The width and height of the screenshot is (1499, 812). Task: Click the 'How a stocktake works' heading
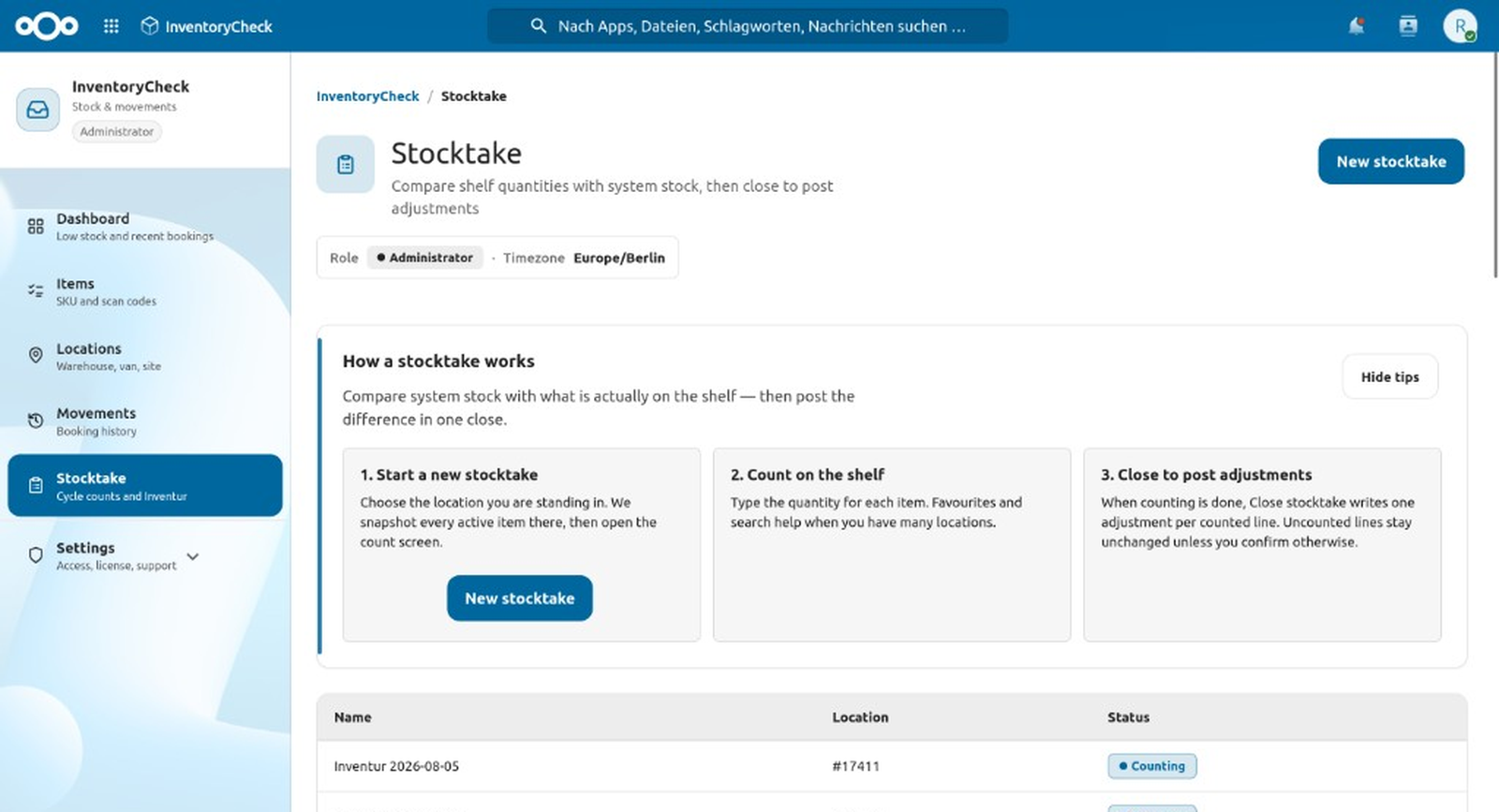[x=438, y=361]
